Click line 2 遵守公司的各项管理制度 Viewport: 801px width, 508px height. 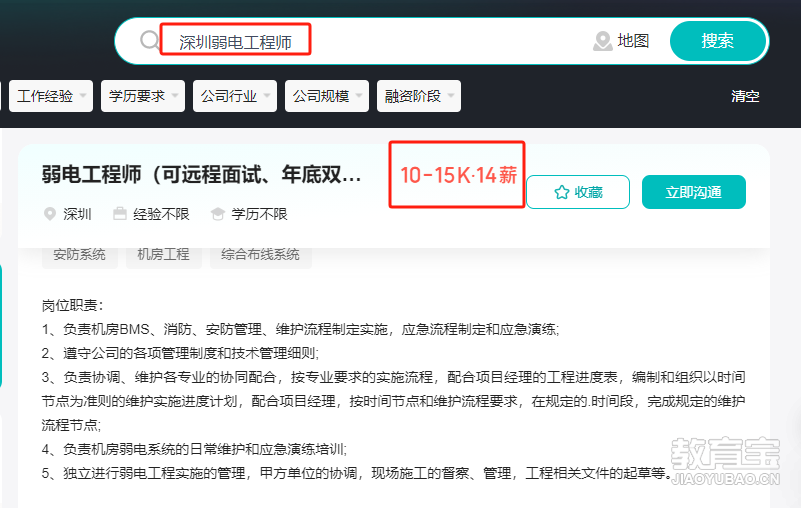click(180, 353)
